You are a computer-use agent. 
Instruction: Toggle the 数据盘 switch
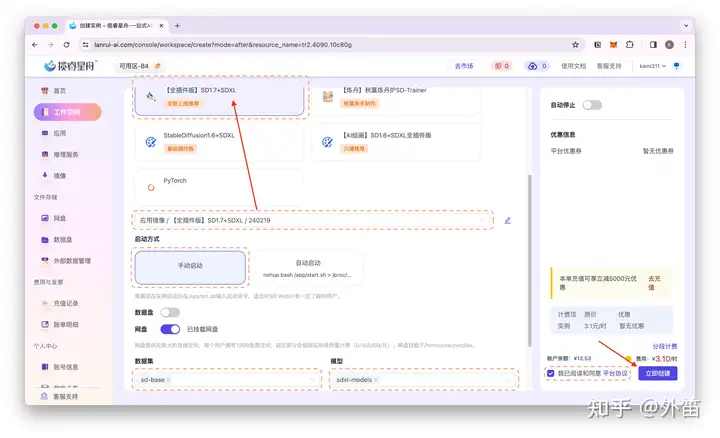pos(170,313)
